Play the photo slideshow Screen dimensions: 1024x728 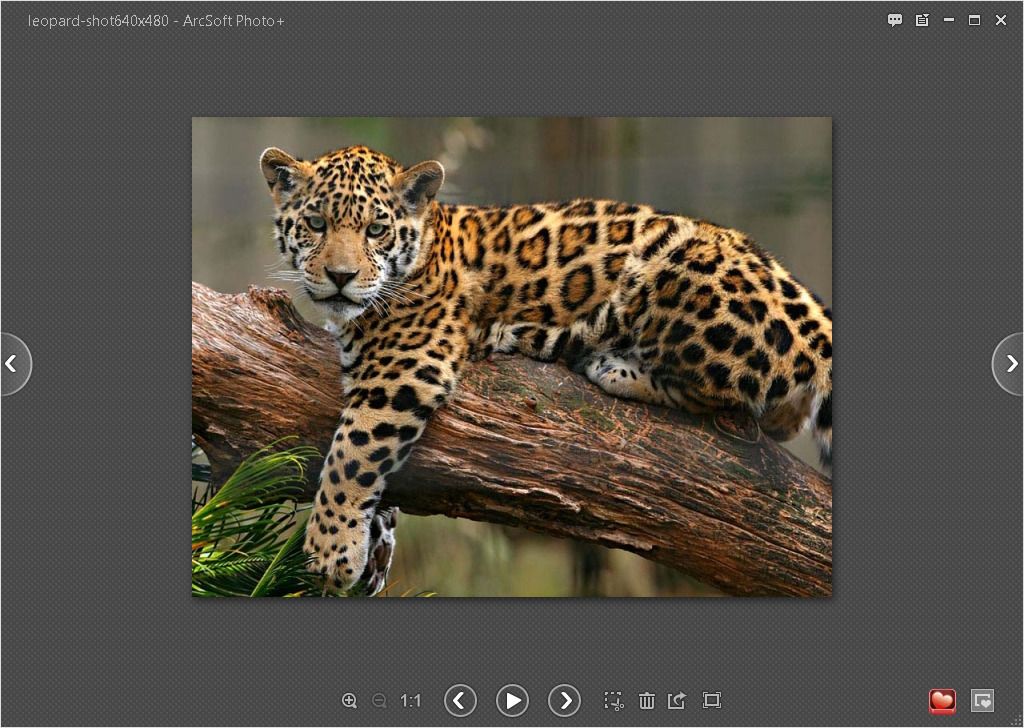coord(512,700)
